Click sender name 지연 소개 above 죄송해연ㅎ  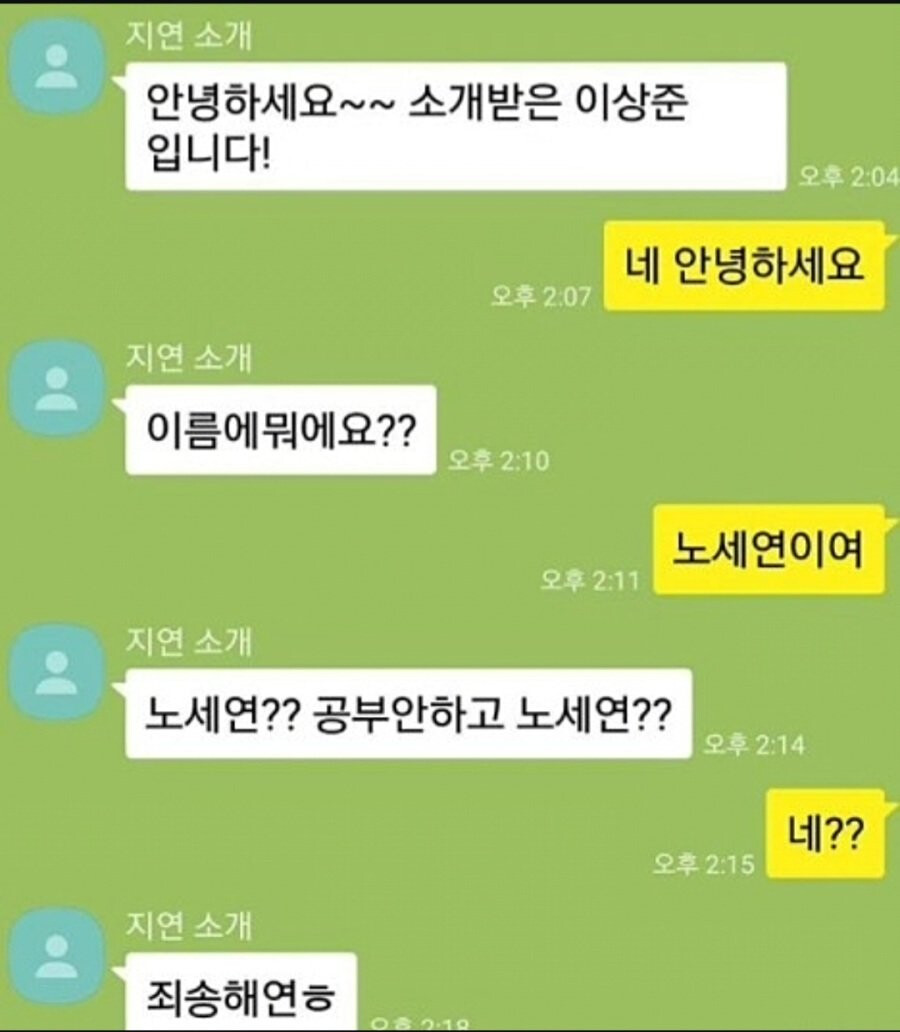[x=189, y=925]
